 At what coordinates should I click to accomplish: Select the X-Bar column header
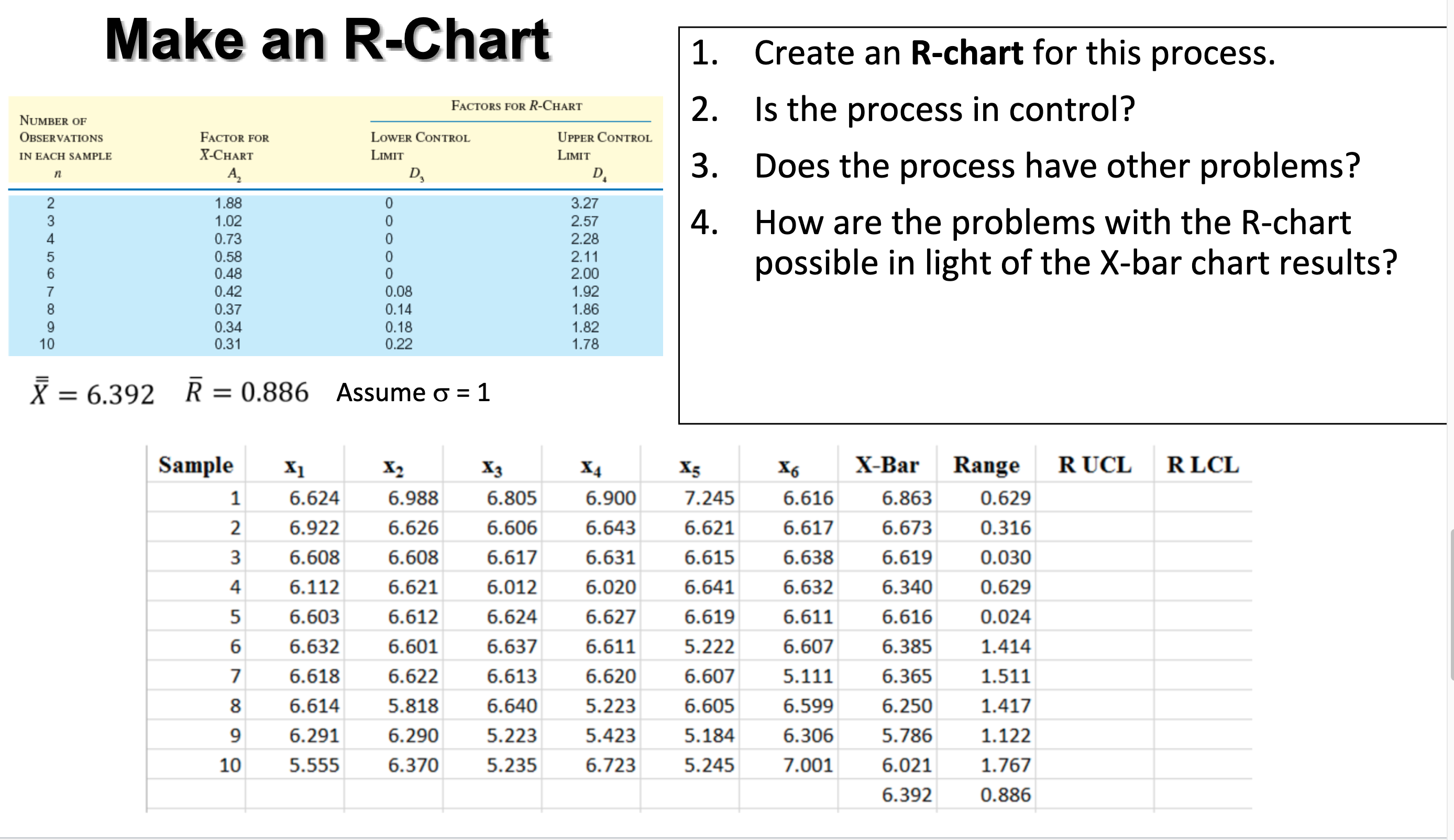[x=886, y=465]
